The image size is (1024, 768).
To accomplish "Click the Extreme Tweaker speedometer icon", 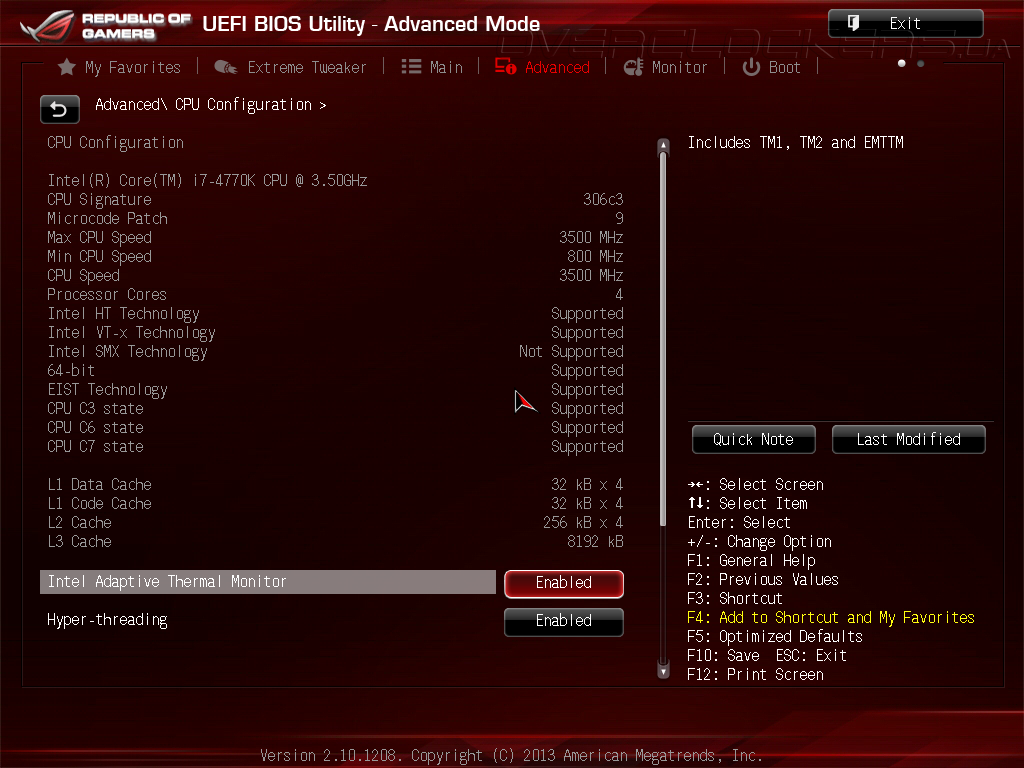I will point(225,67).
